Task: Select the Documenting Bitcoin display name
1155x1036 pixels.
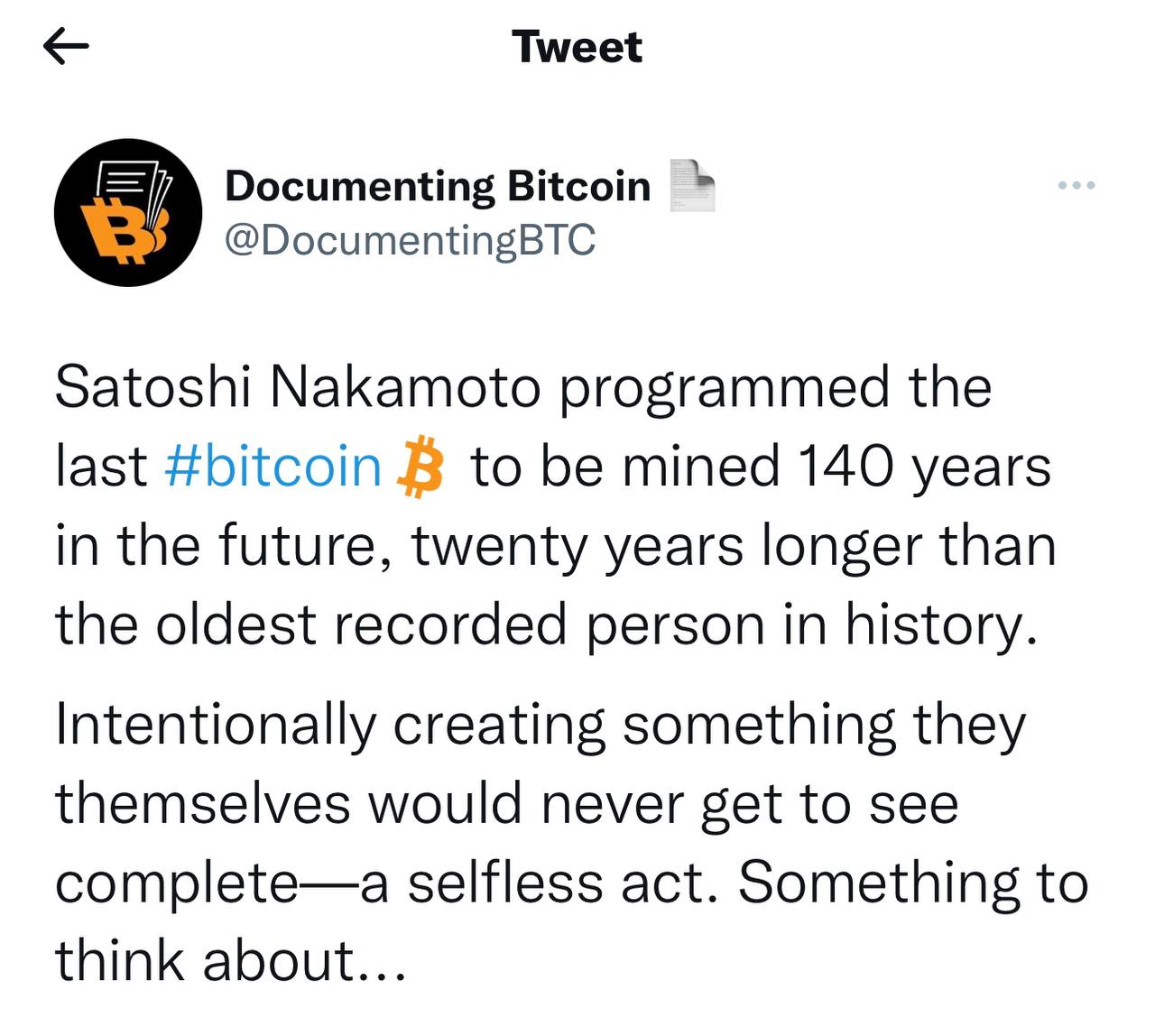Action: click(438, 186)
